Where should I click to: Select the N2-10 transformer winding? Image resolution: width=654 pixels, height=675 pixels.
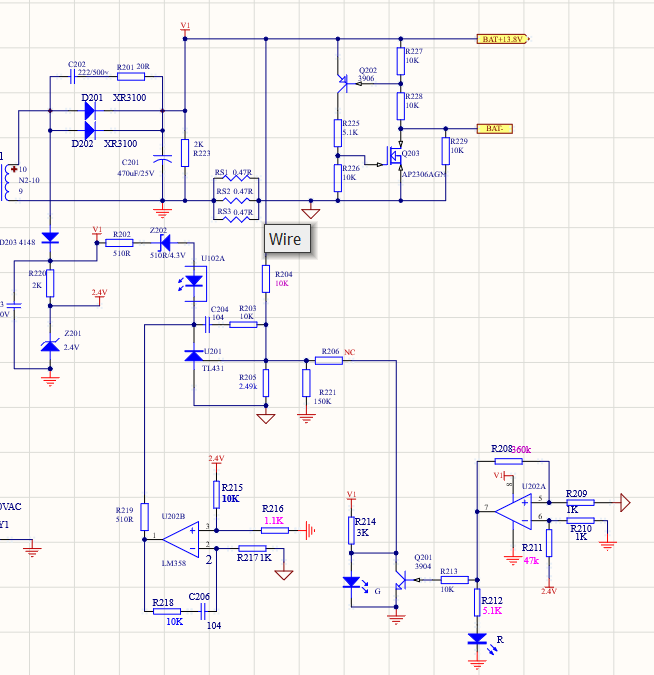[x=8, y=183]
